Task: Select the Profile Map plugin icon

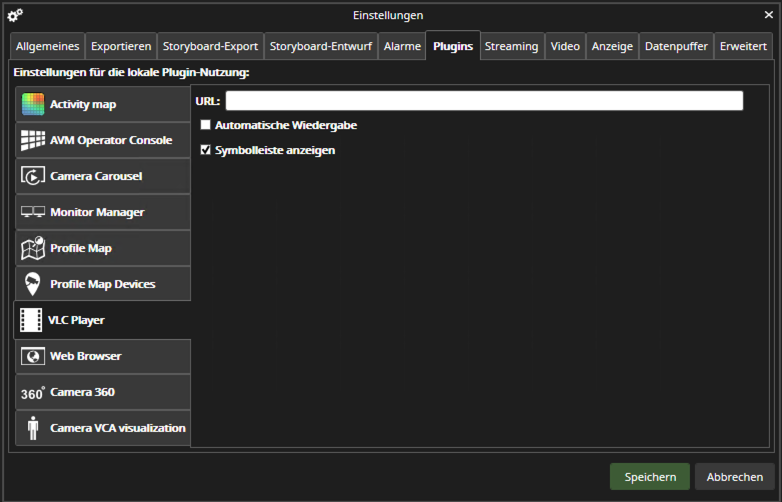Action: click(x=34, y=248)
